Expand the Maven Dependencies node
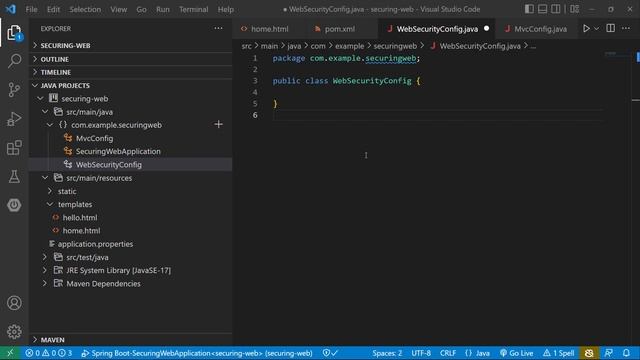 click(x=45, y=283)
